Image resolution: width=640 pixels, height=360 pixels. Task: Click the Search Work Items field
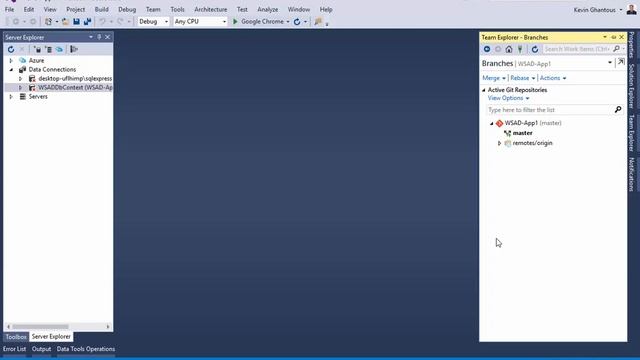[577, 49]
